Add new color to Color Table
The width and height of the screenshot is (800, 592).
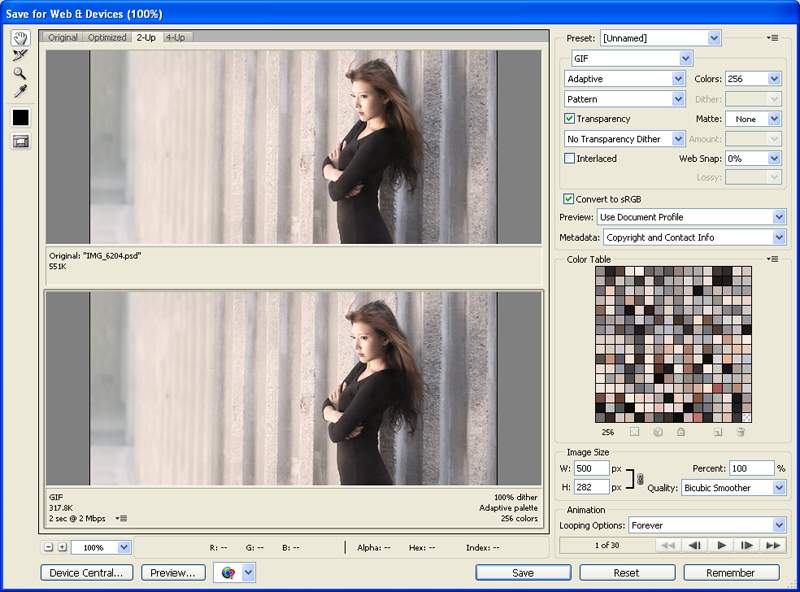pyautogui.click(x=718, y=432)
